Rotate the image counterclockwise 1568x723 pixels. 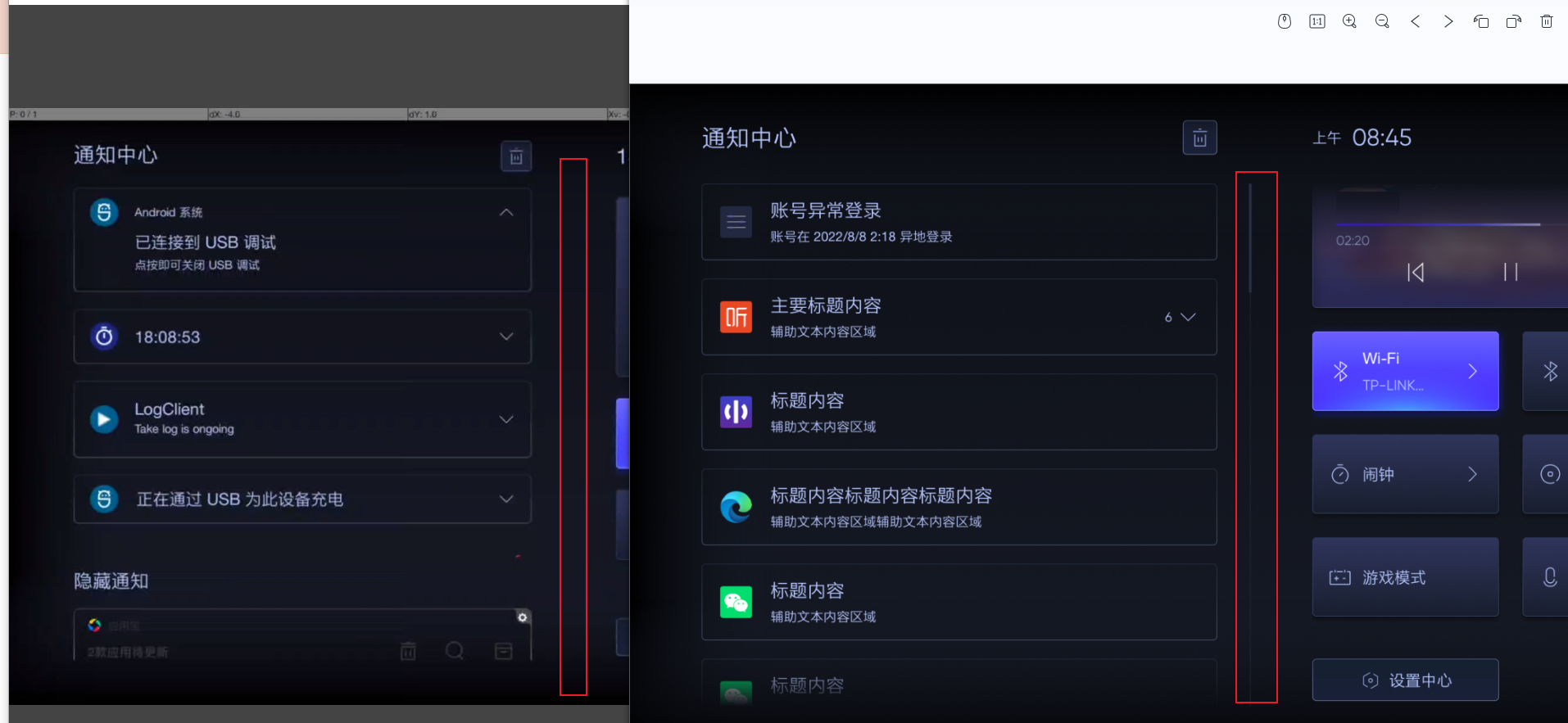tap(1480, 21)
